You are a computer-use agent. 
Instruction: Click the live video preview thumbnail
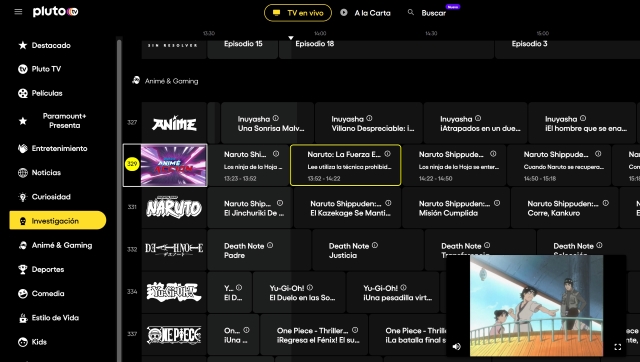tap(536, 306)
